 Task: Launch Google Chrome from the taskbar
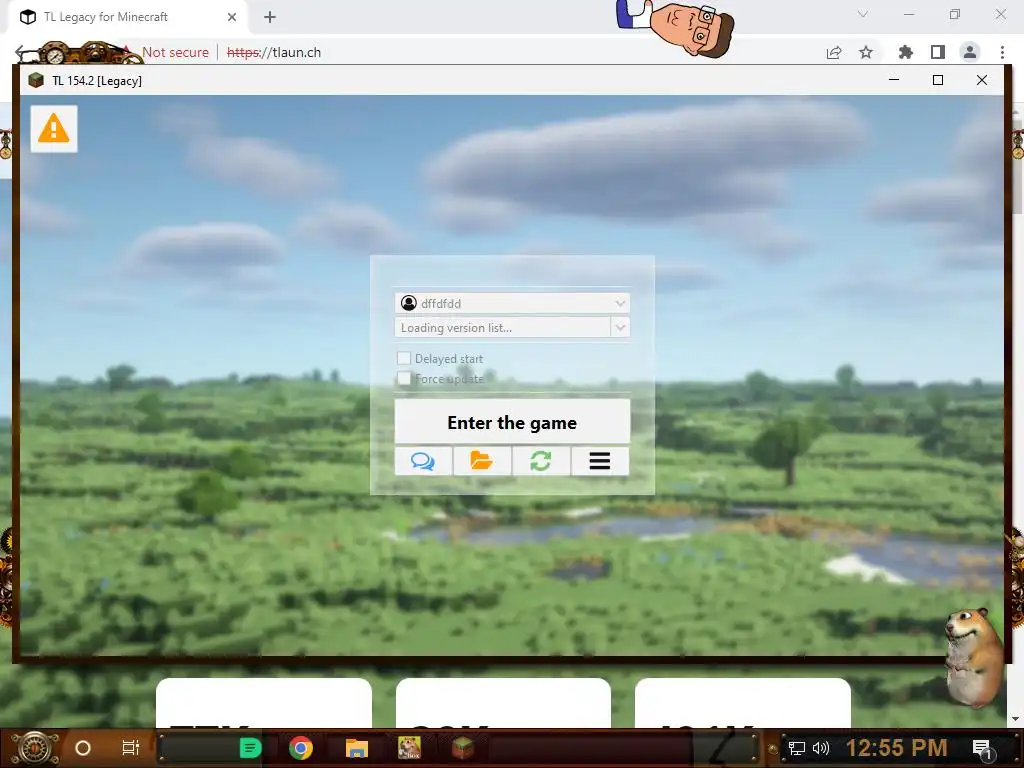coord(300,748)
